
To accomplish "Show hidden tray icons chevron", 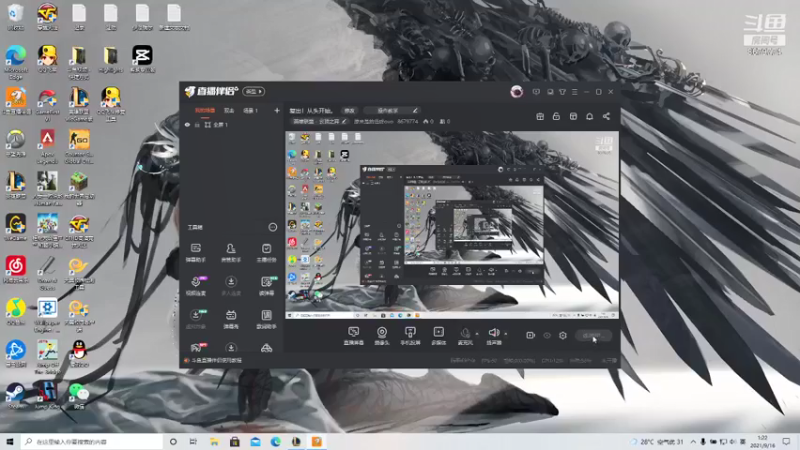I will [x=693, y=441].
